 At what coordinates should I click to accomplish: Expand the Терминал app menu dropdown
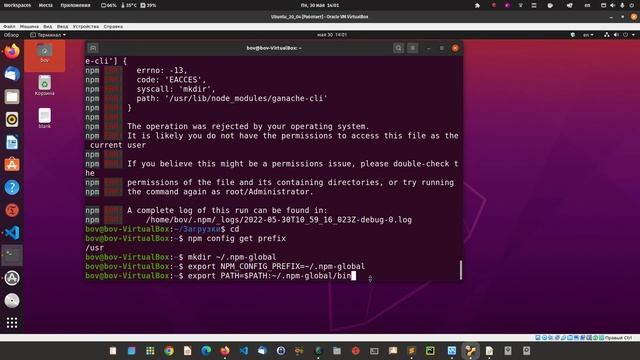[48, 35]
